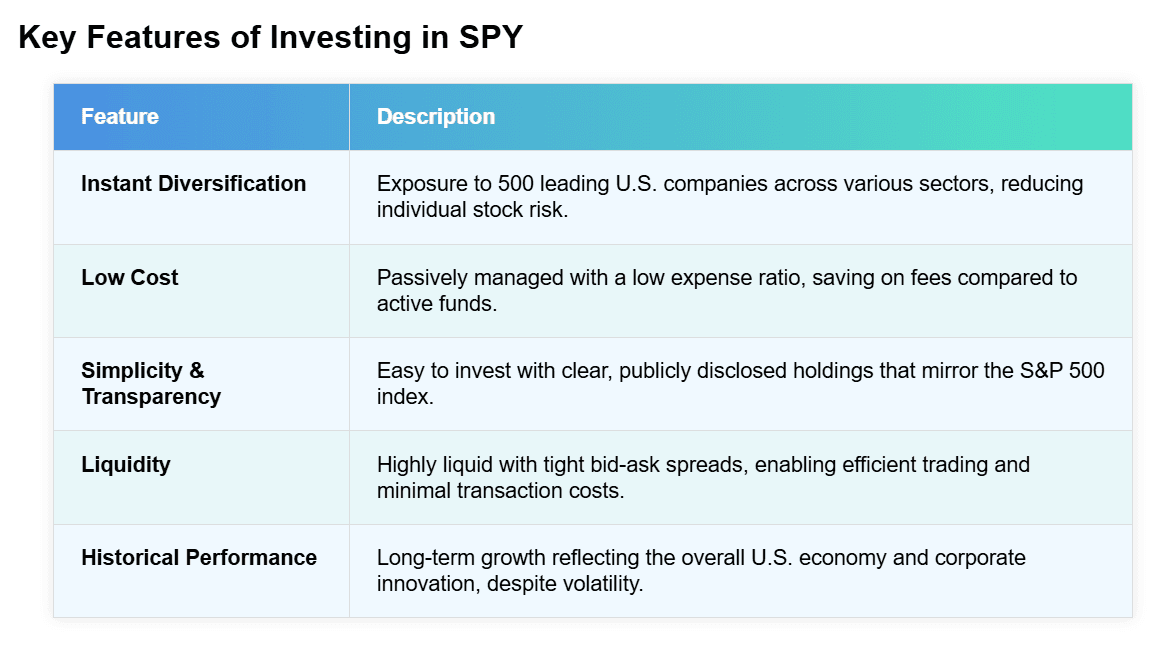
Task: Click 'active funds' text in Low Cost row
Action: click(436, 303)
